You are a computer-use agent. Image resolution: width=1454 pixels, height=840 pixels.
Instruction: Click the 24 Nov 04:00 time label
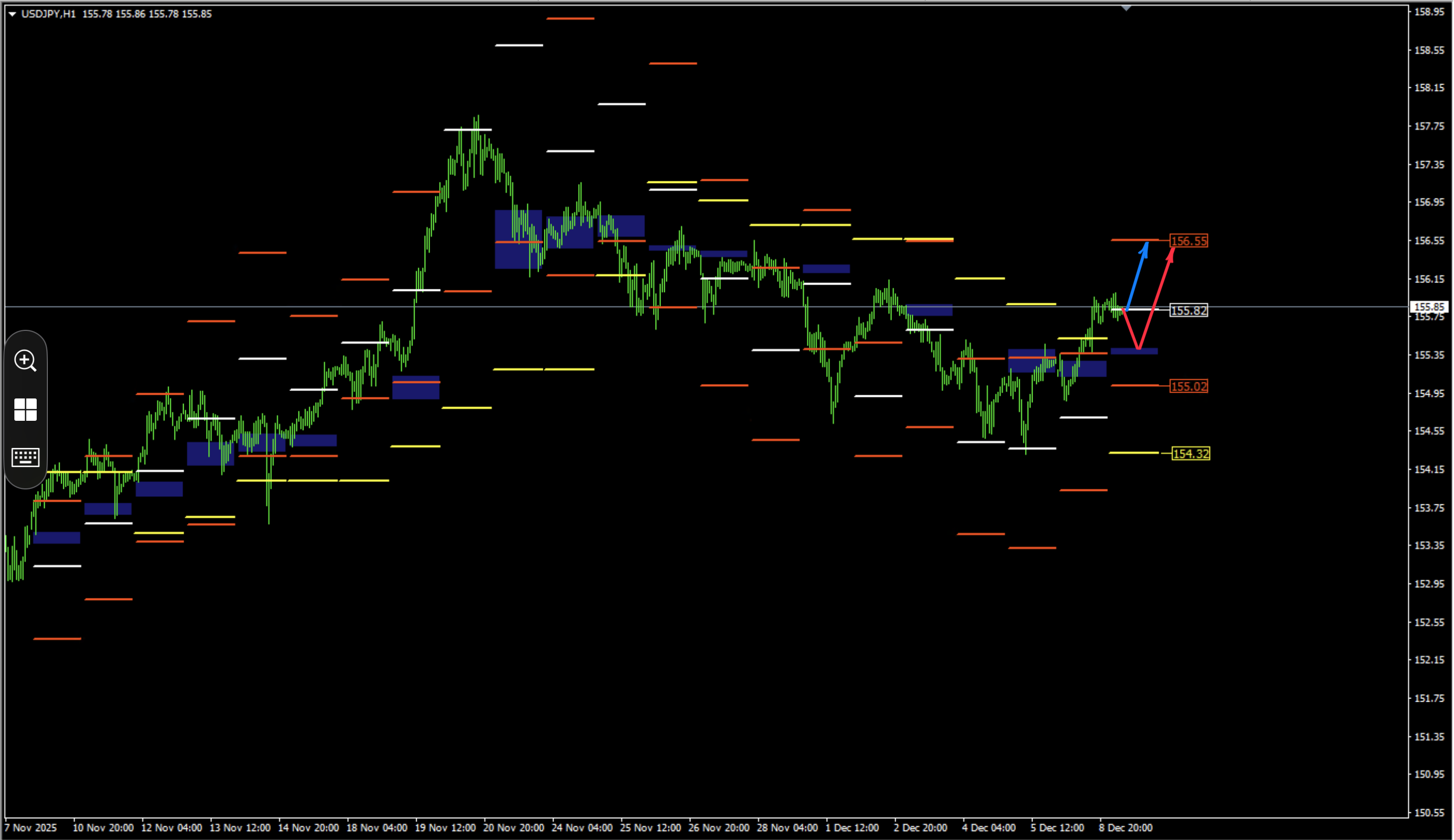582,827
